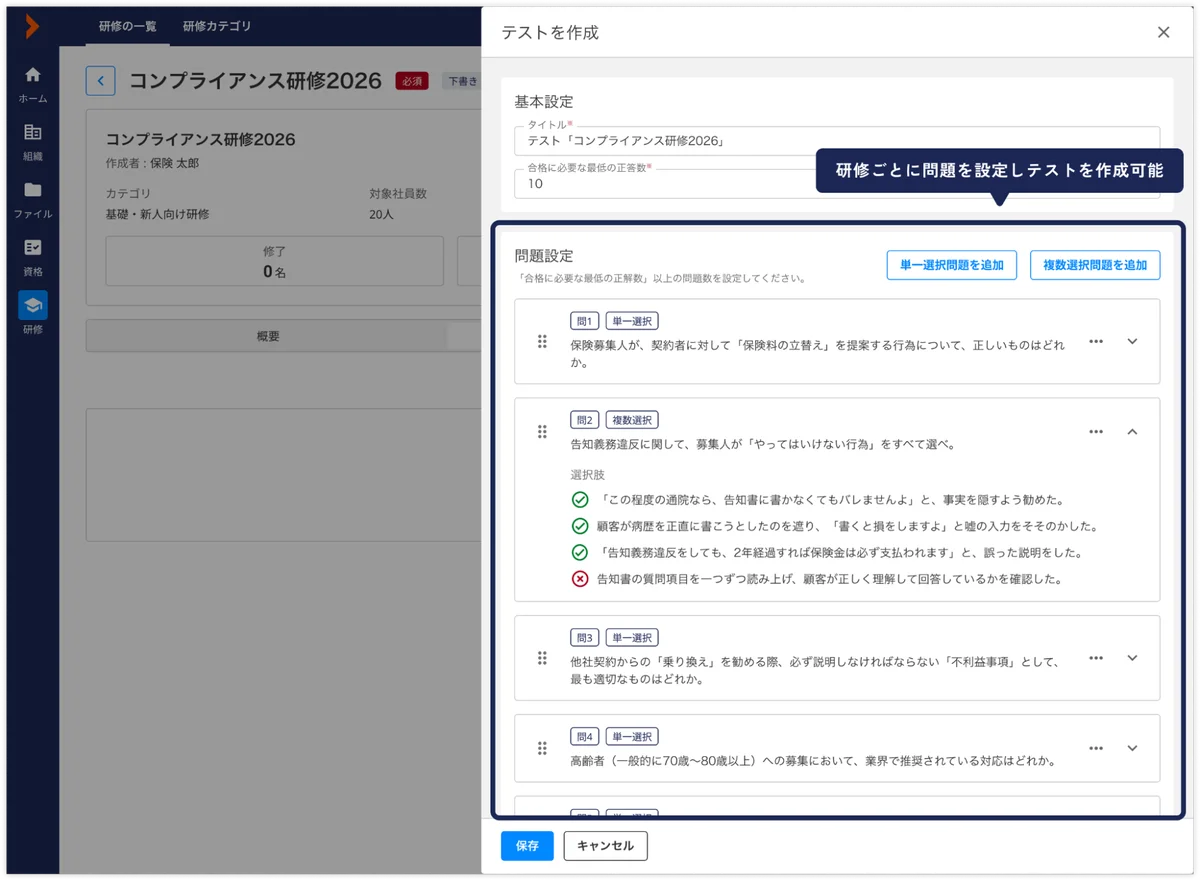
Task: Open the three-dot menu on question 問3
Action: [x=1095, y=658]
